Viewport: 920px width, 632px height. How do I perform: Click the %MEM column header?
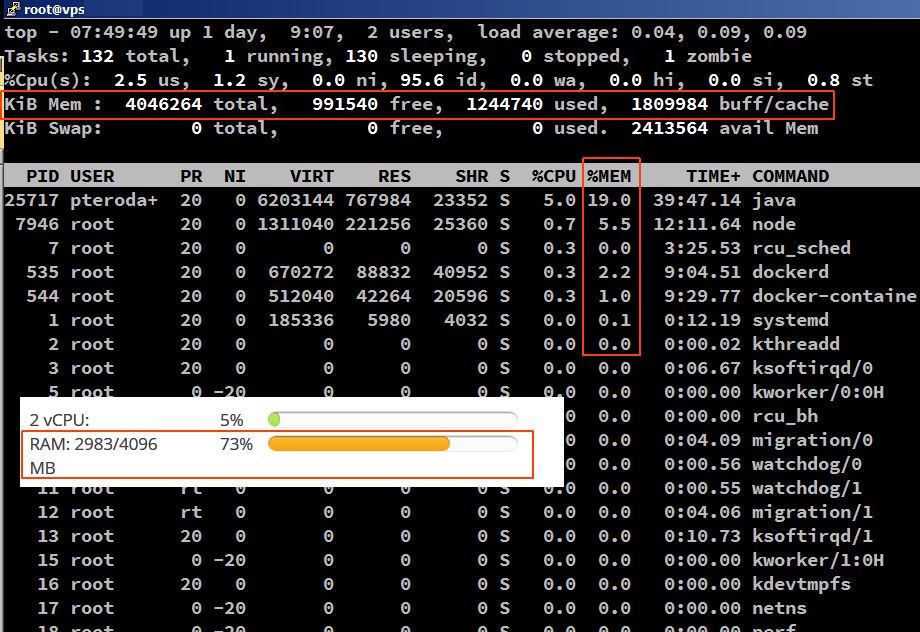[x=610, y=176]
